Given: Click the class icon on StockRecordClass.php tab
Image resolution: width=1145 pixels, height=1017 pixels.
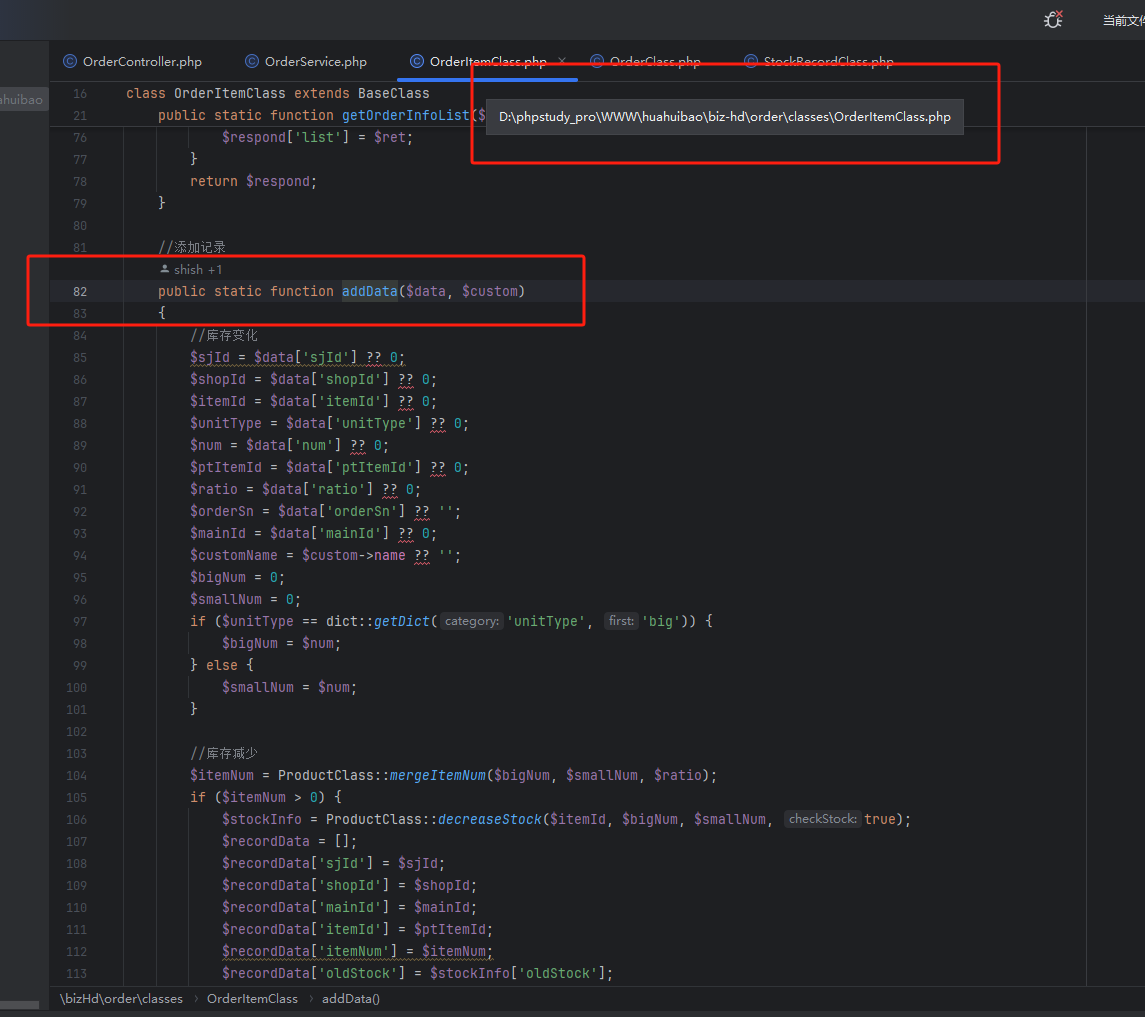Looking at the screenshot, I should point(751,61).
